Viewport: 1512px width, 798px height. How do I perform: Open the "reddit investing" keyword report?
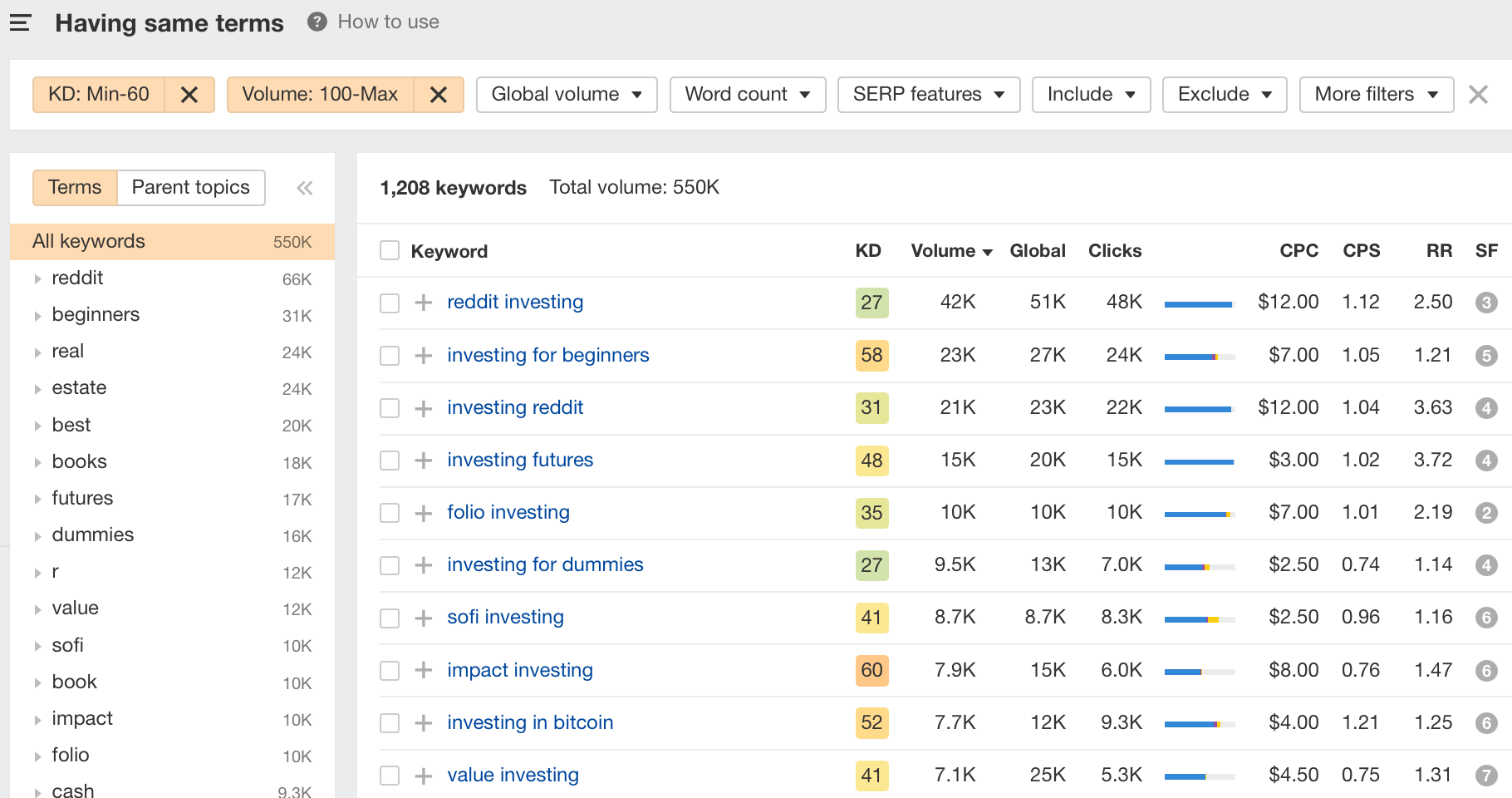tap(514, 302)
